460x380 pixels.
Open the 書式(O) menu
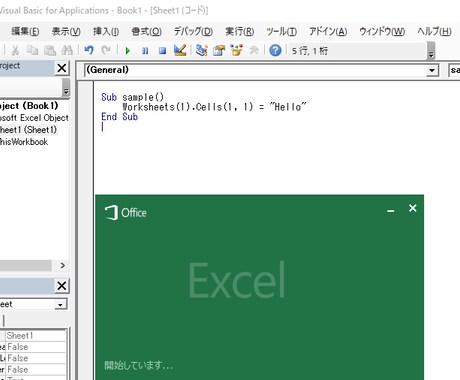pos(147,31)
